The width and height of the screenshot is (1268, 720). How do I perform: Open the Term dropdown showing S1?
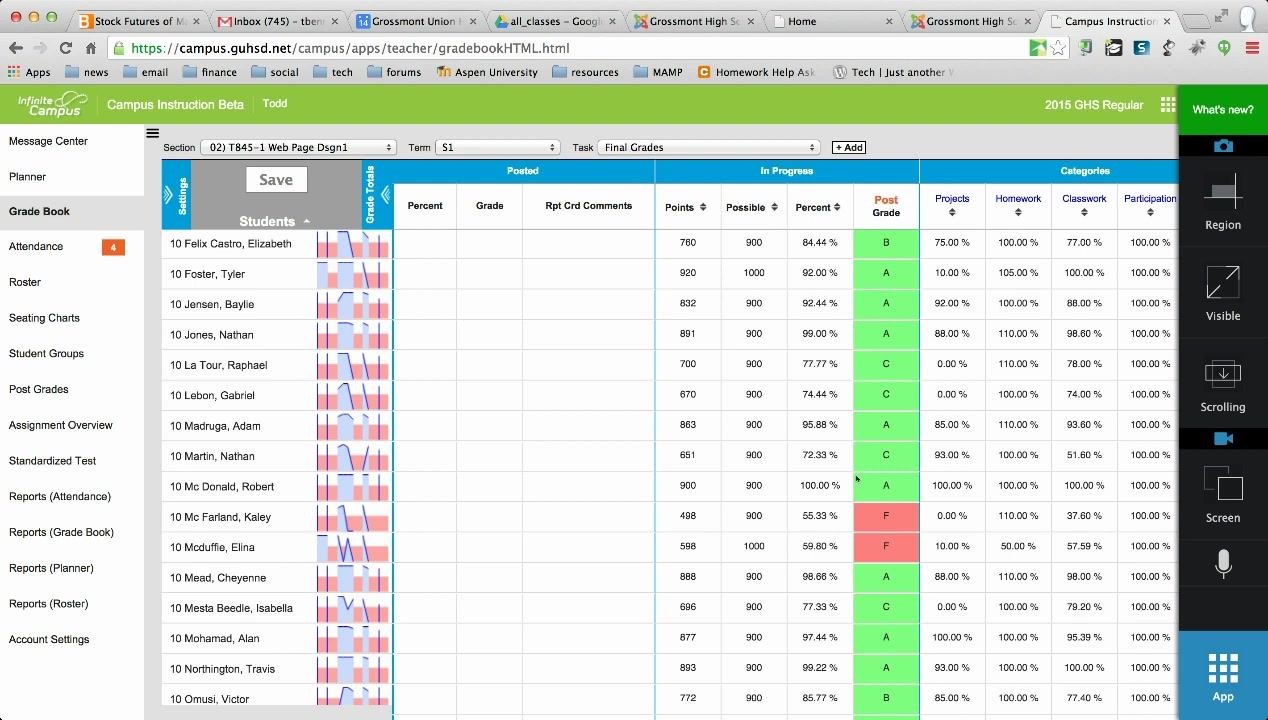click(497, 147)
